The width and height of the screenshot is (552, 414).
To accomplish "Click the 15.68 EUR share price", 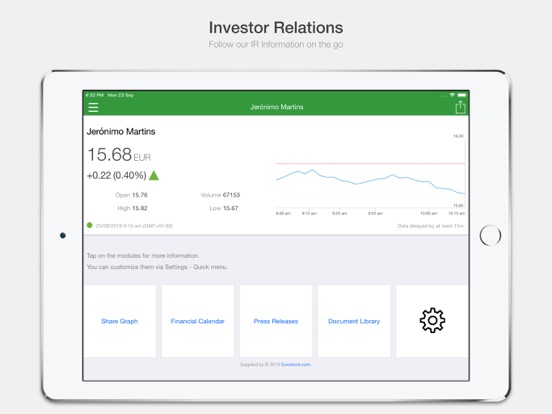I will point(119,155).
